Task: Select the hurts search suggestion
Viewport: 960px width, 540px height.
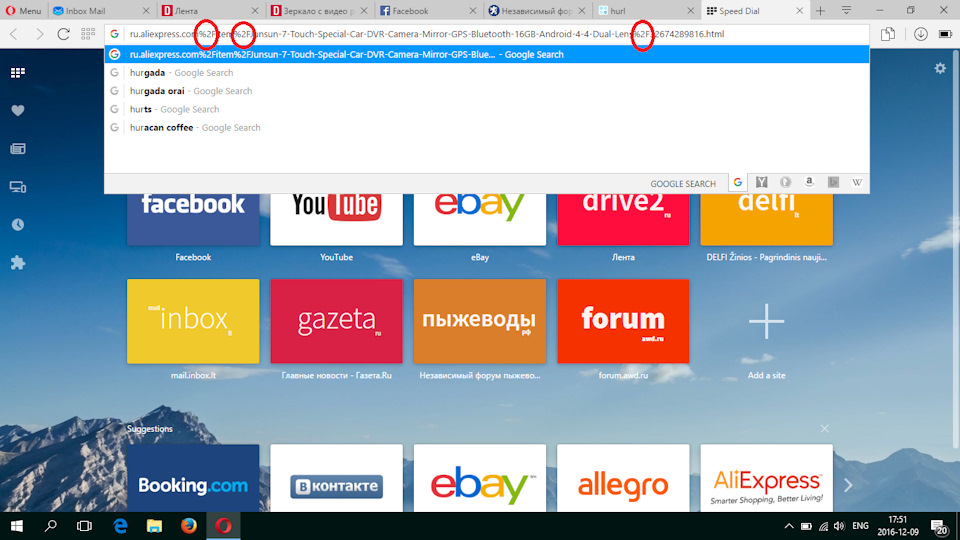Action: (x=487, y=110)
